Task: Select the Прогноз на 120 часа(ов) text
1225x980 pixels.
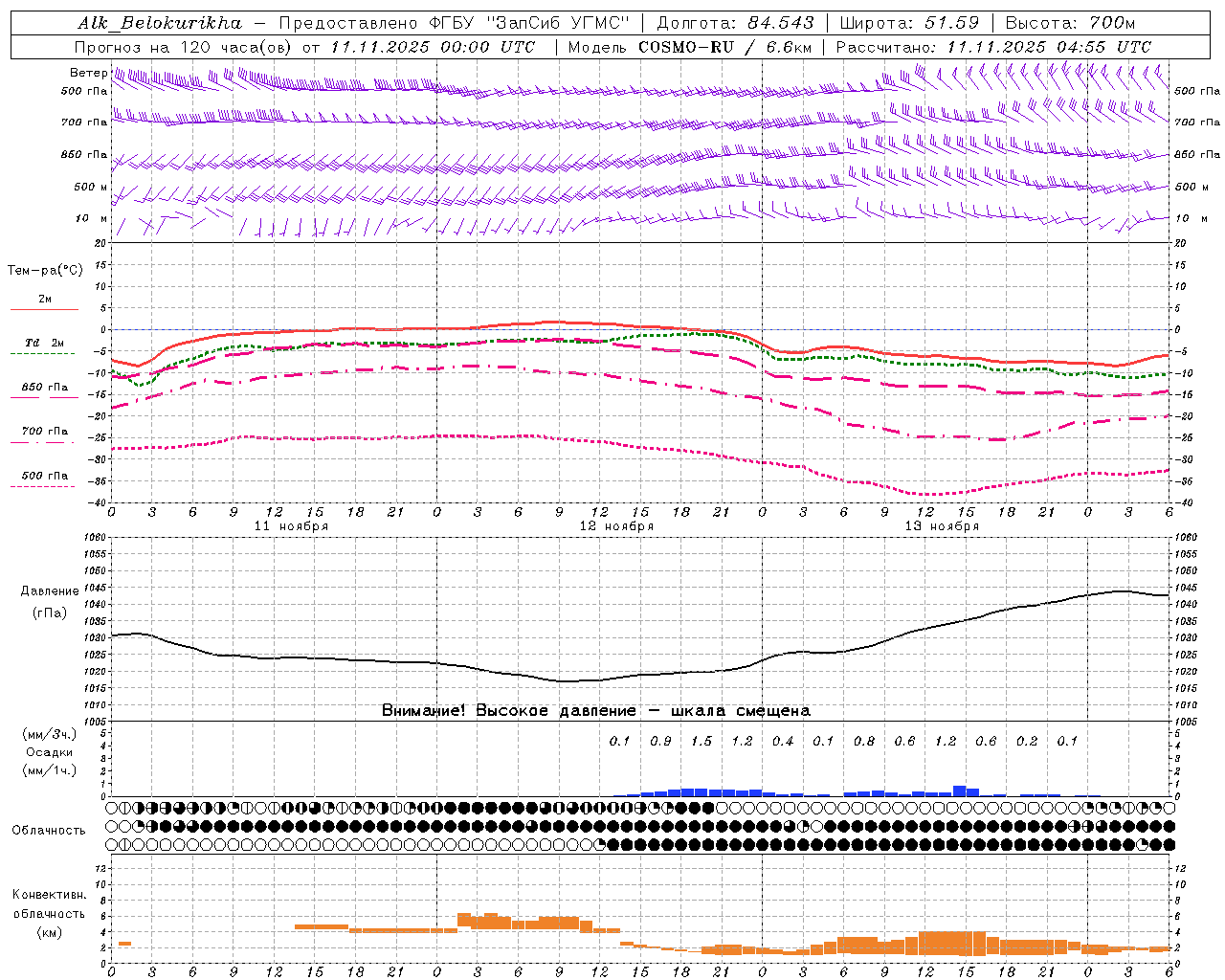Action: coord(185,47)
